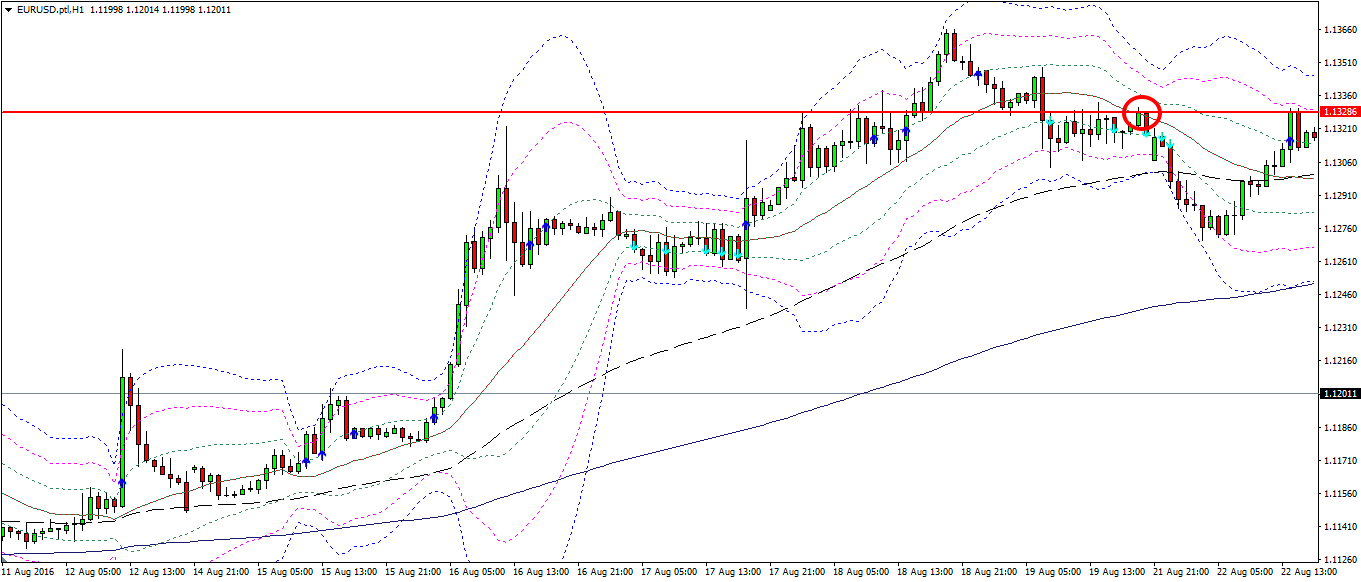Click the 12 Aug 05:00 time label
The width and height of the screenshot is (1361, 582).
click(x=92, y=573)
